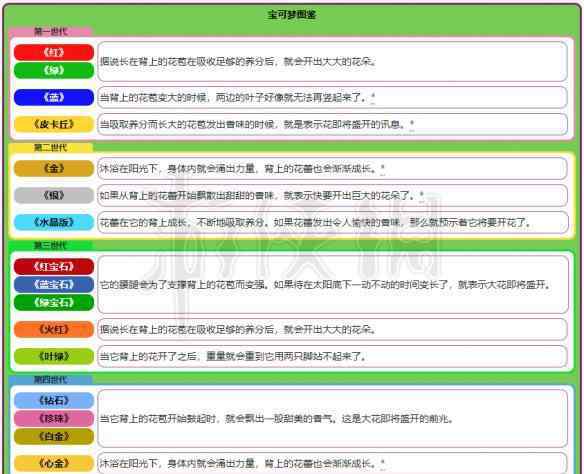Click the footnote asterisk in the 《银》 entry

(x=422, y=195)
